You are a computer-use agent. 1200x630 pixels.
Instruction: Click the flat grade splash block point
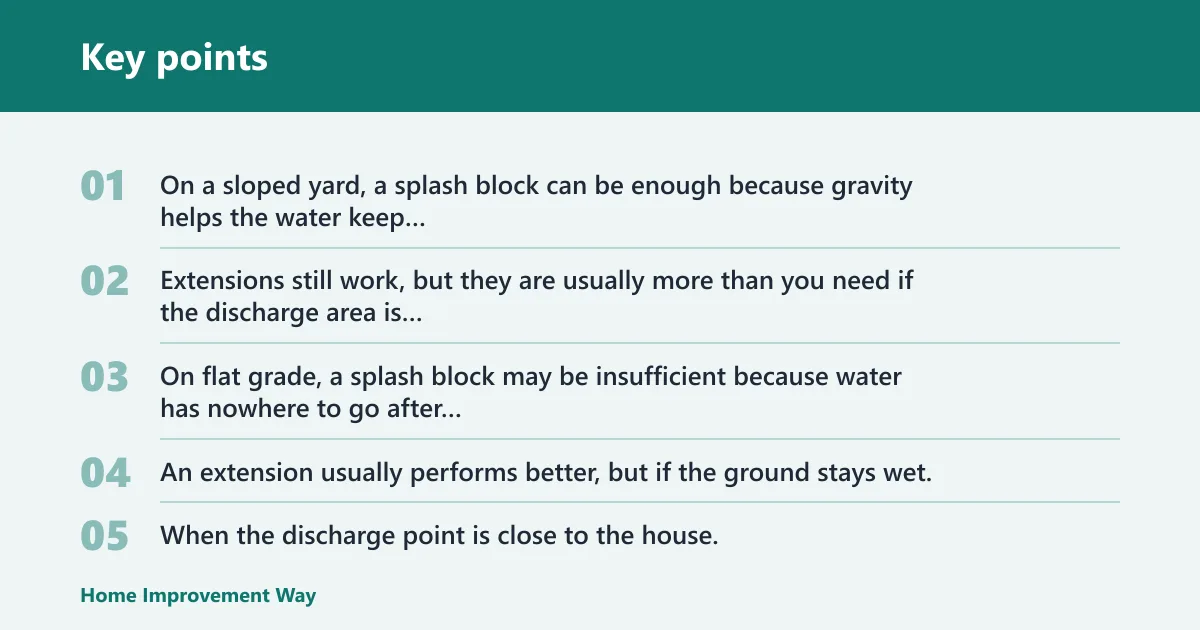(x=531, y=393)
